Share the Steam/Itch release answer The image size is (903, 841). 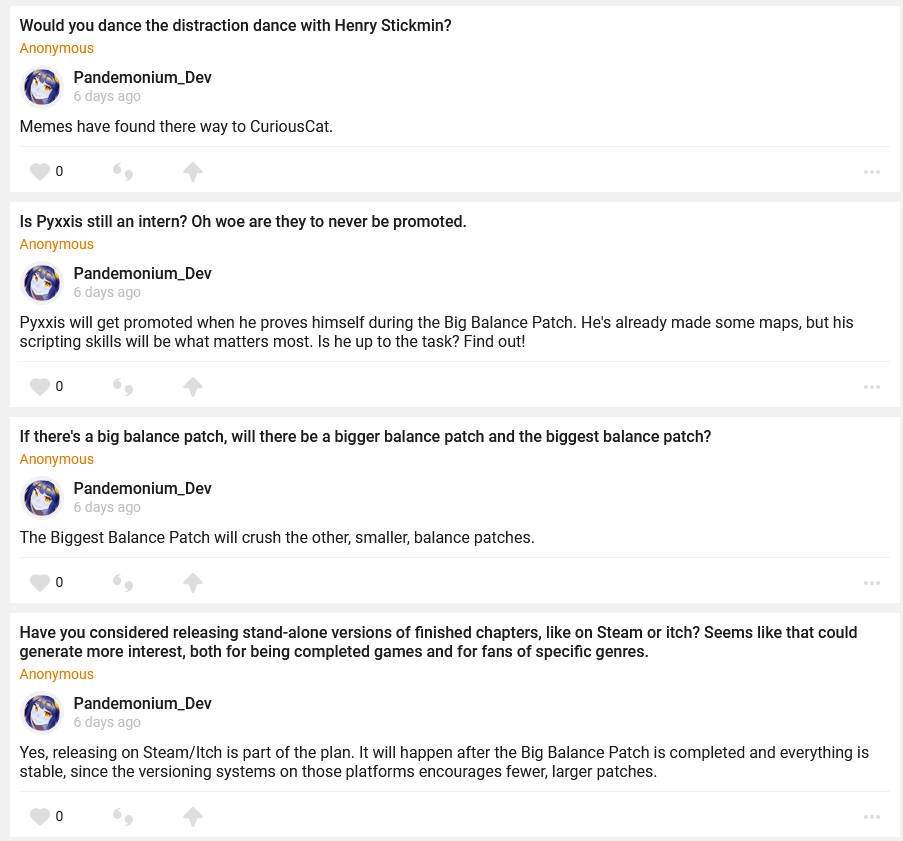tap(193, 817)
